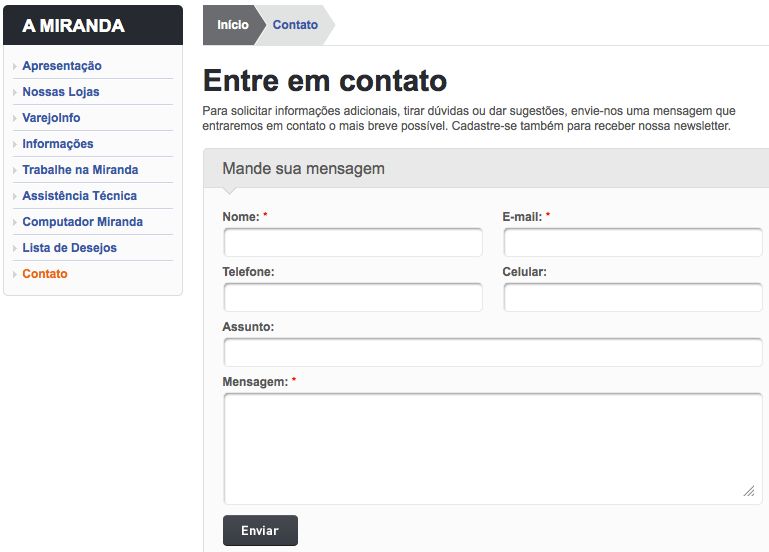Viewport: 769px width, 552px height.
Task: Click the A MIRANDA sidebar header
Action: [x=93, y=26]
